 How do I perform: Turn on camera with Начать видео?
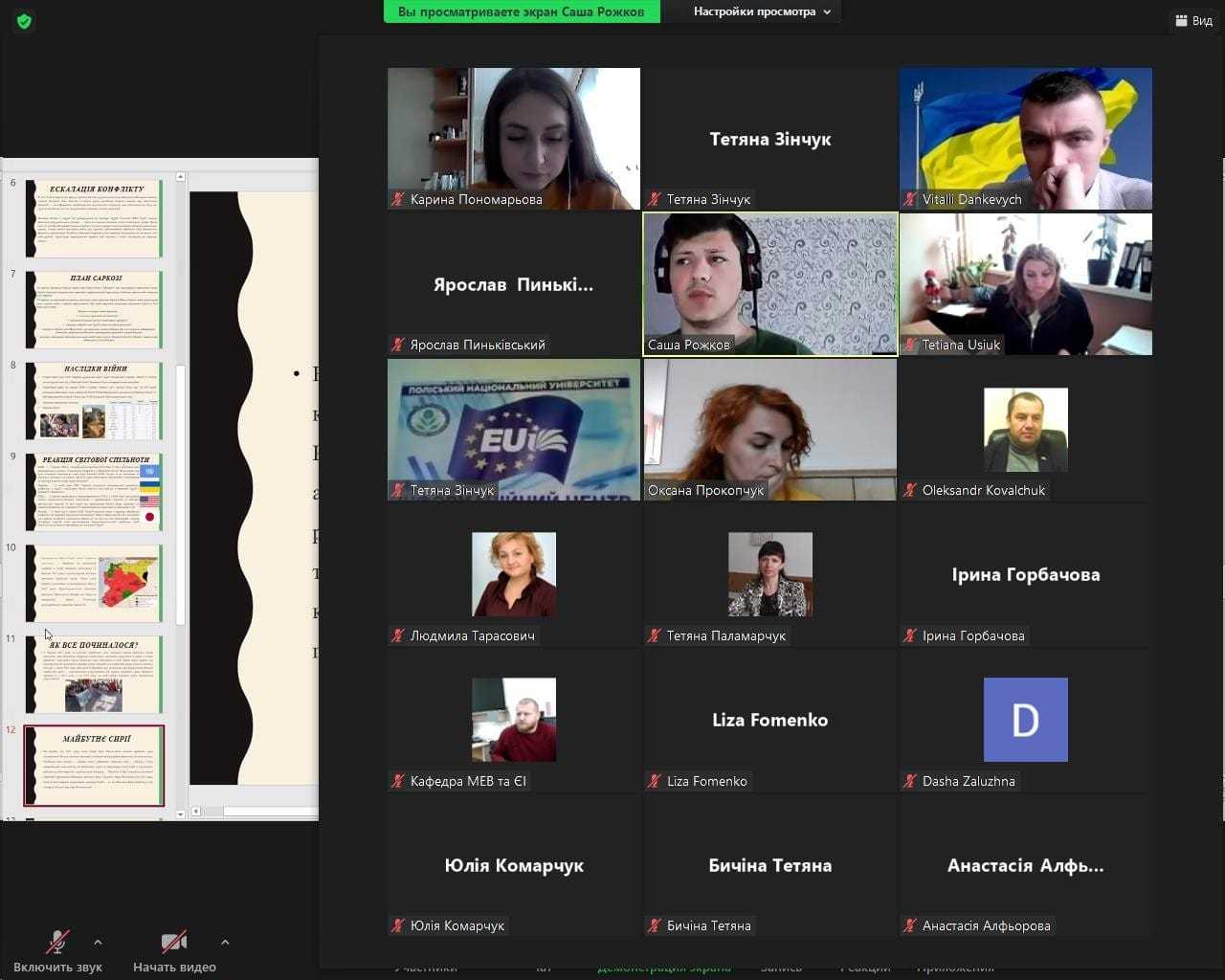point(174,951)
